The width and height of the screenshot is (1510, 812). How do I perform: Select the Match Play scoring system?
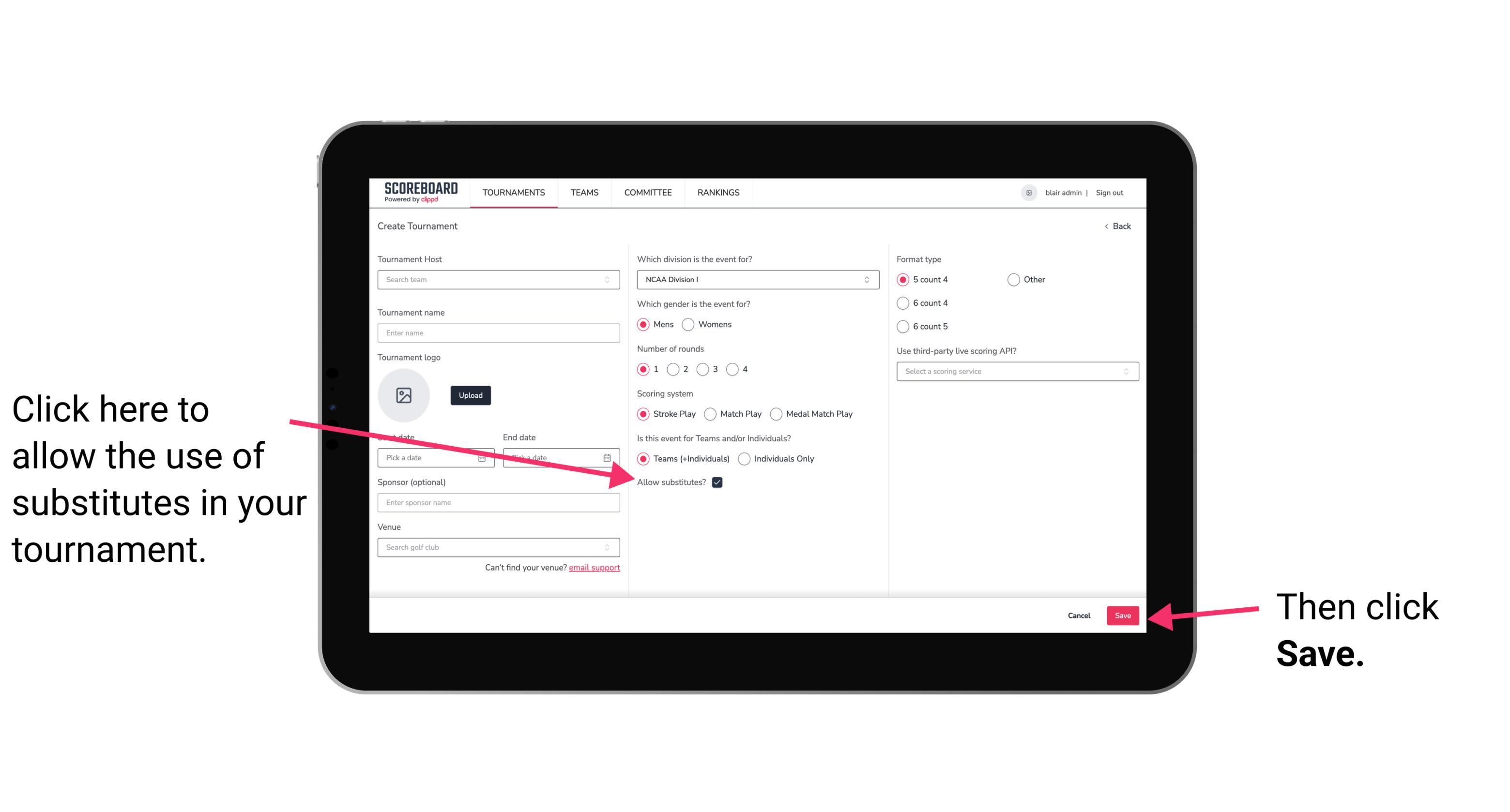tap(711, 413)
